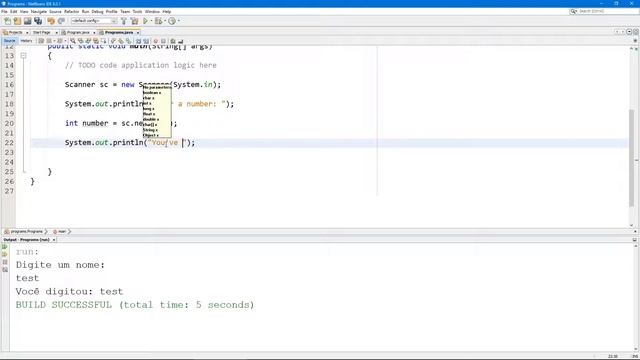The height and width of the screenshot is (360, 640).
Task: Open the Run Project dropdown arrow
Action: point(151,21)
